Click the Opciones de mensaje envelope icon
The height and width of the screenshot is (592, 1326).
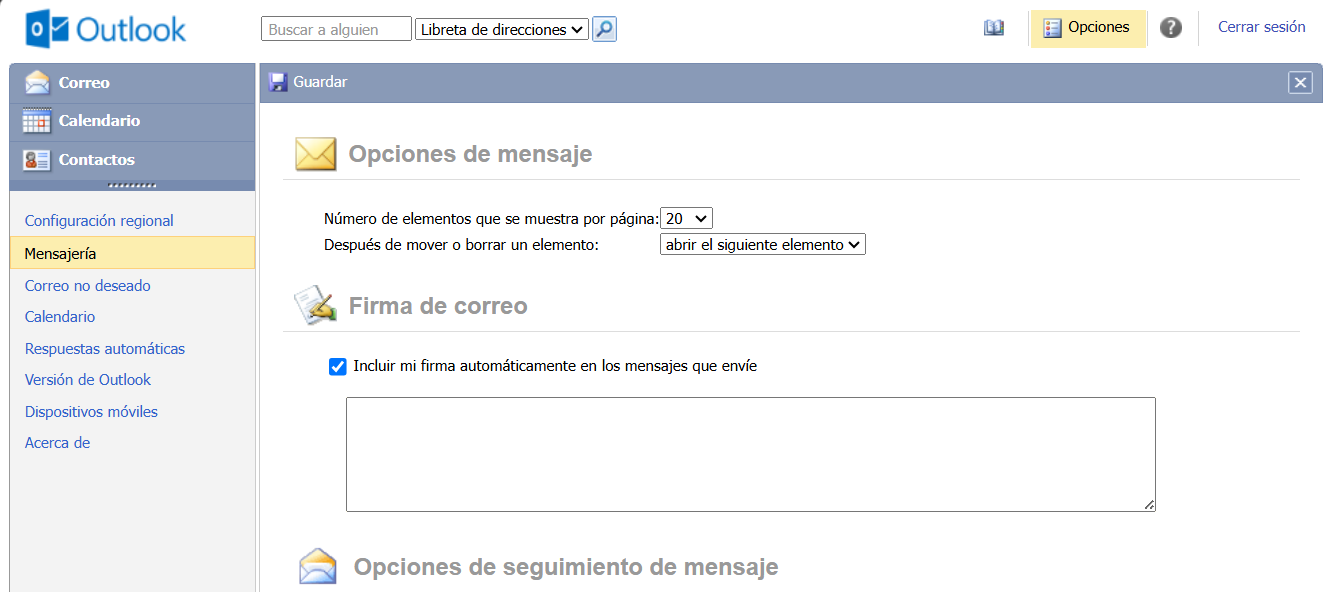315,154
